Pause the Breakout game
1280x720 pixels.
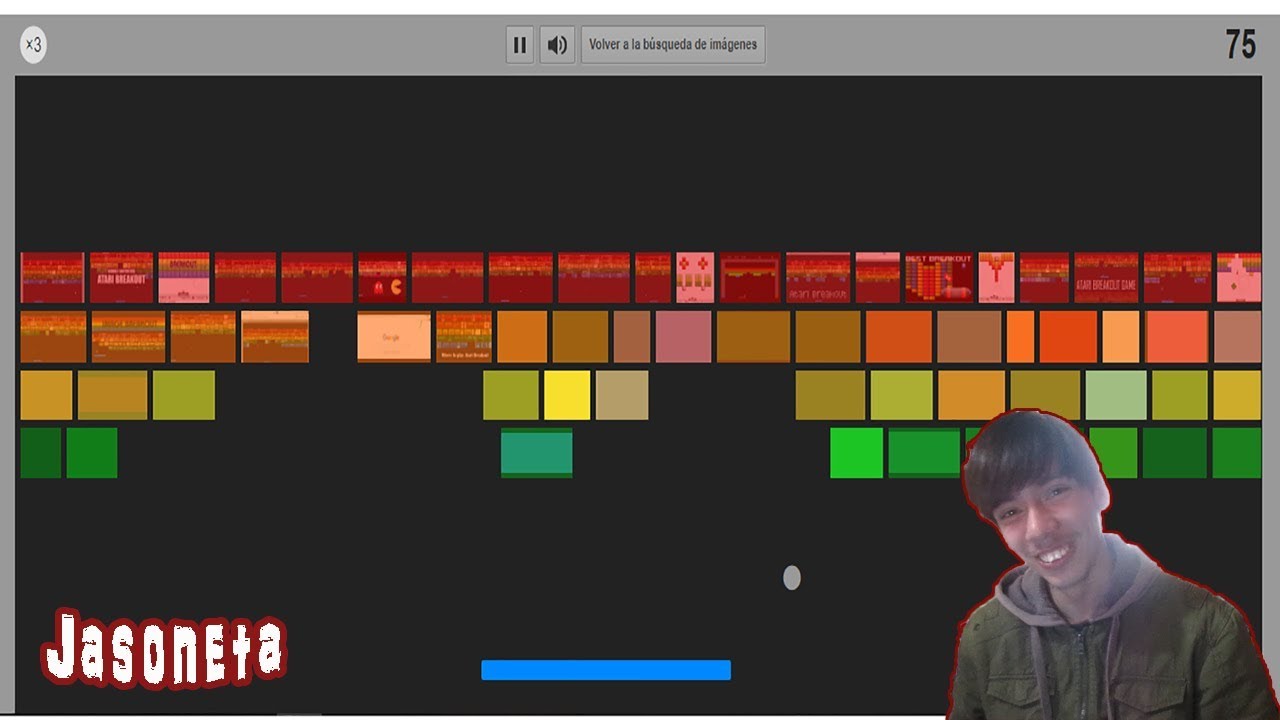(519, 45)
